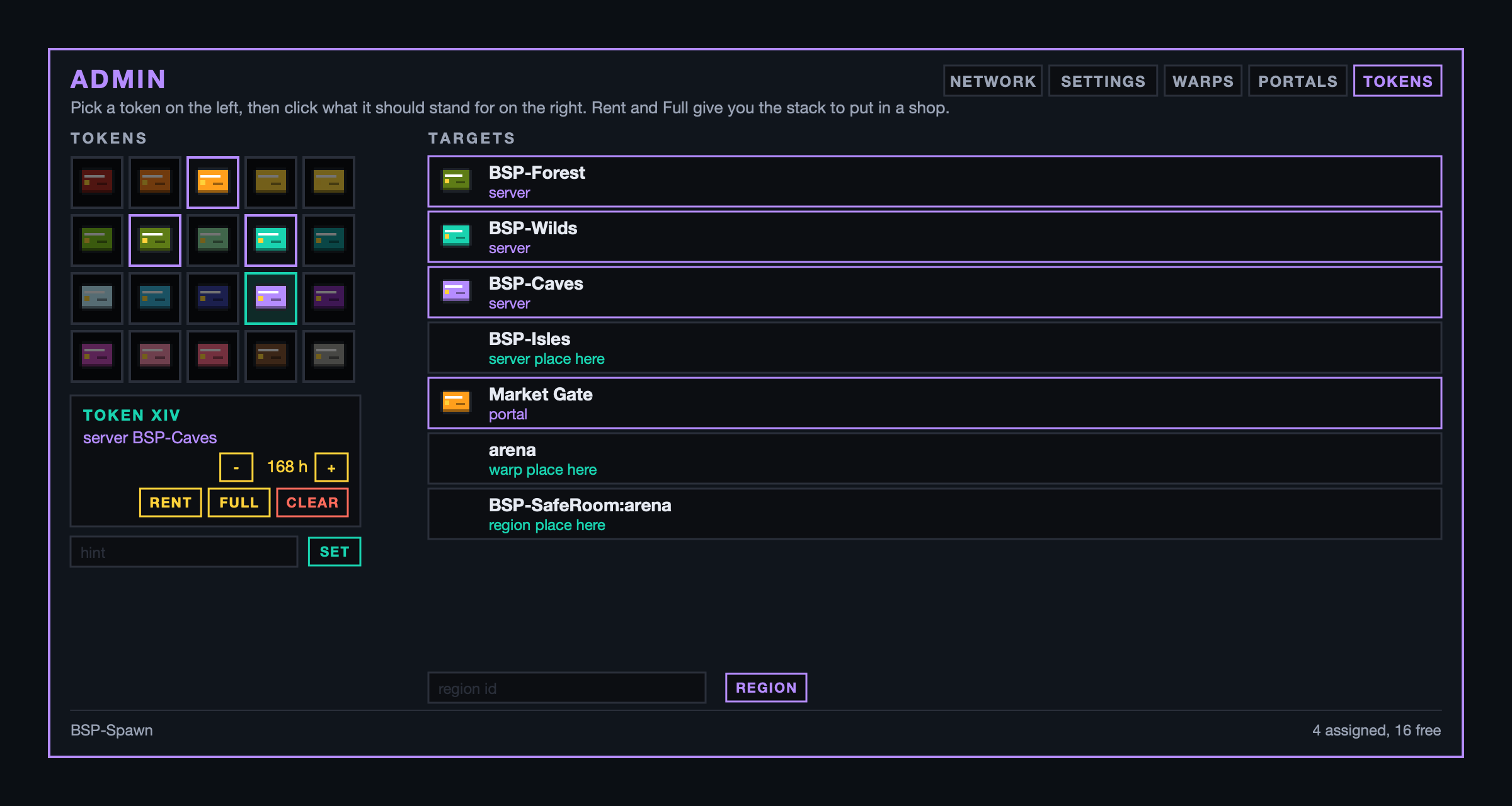Click the REGION button
Image resolution: width=1512 pixels, height=806 pixels.
(x=765, y=688)
